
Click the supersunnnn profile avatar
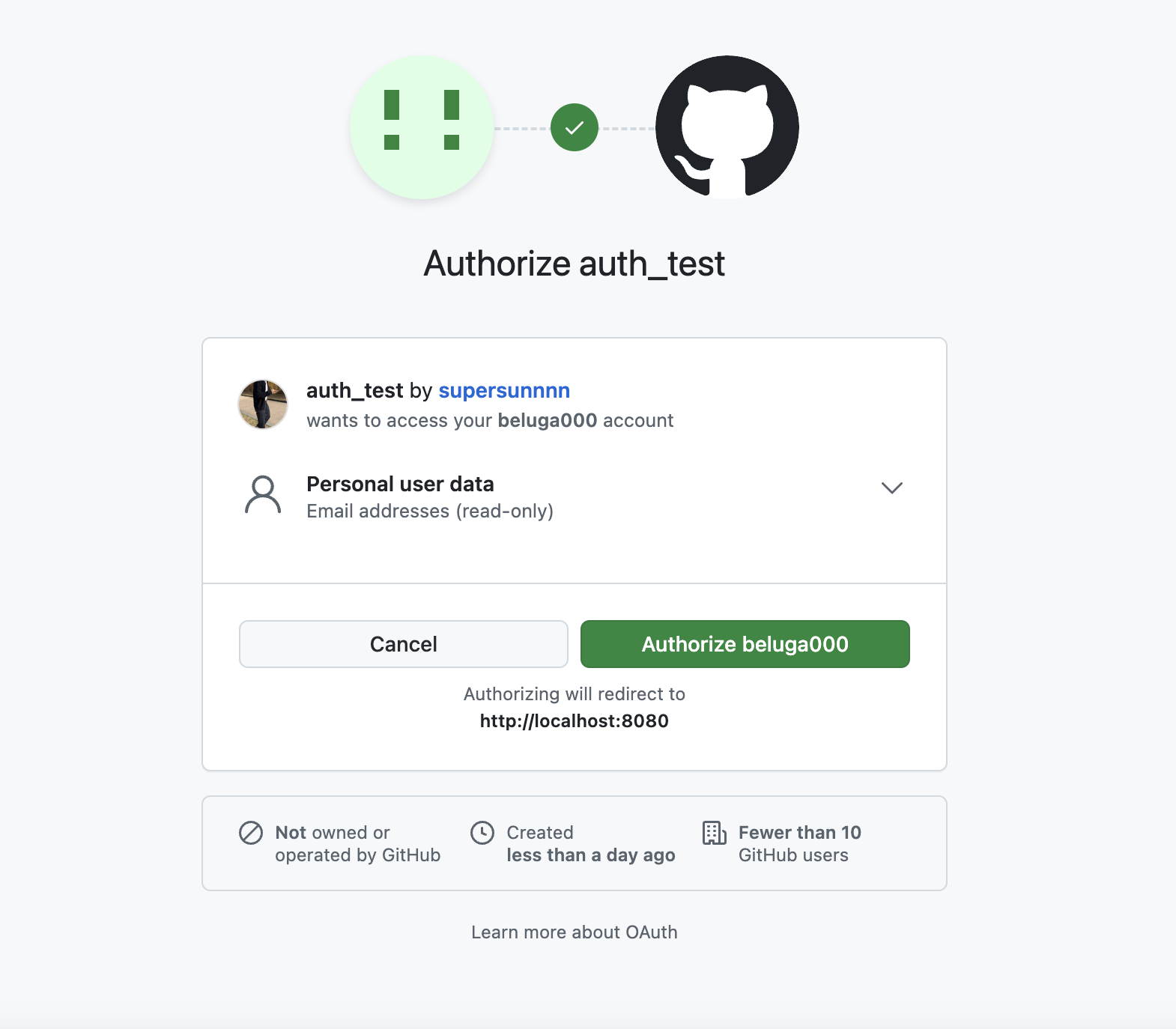[263, 404]
